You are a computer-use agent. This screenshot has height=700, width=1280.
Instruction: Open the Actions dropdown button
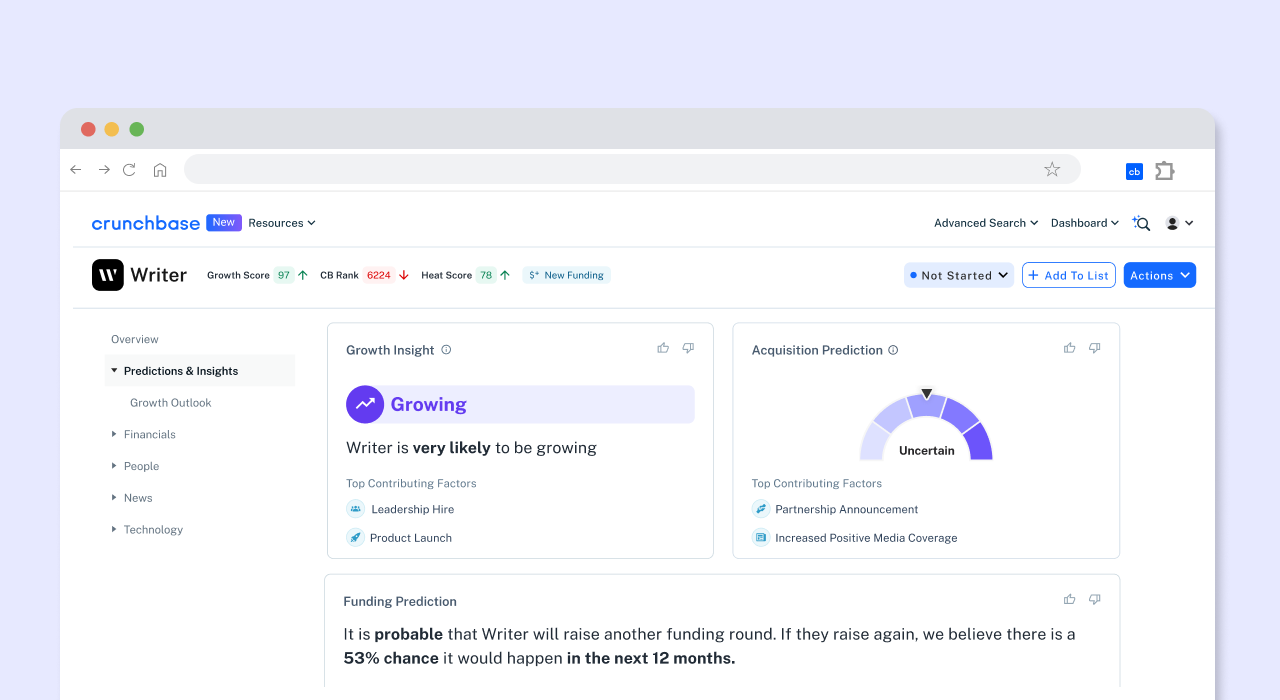click(1160, 275)
